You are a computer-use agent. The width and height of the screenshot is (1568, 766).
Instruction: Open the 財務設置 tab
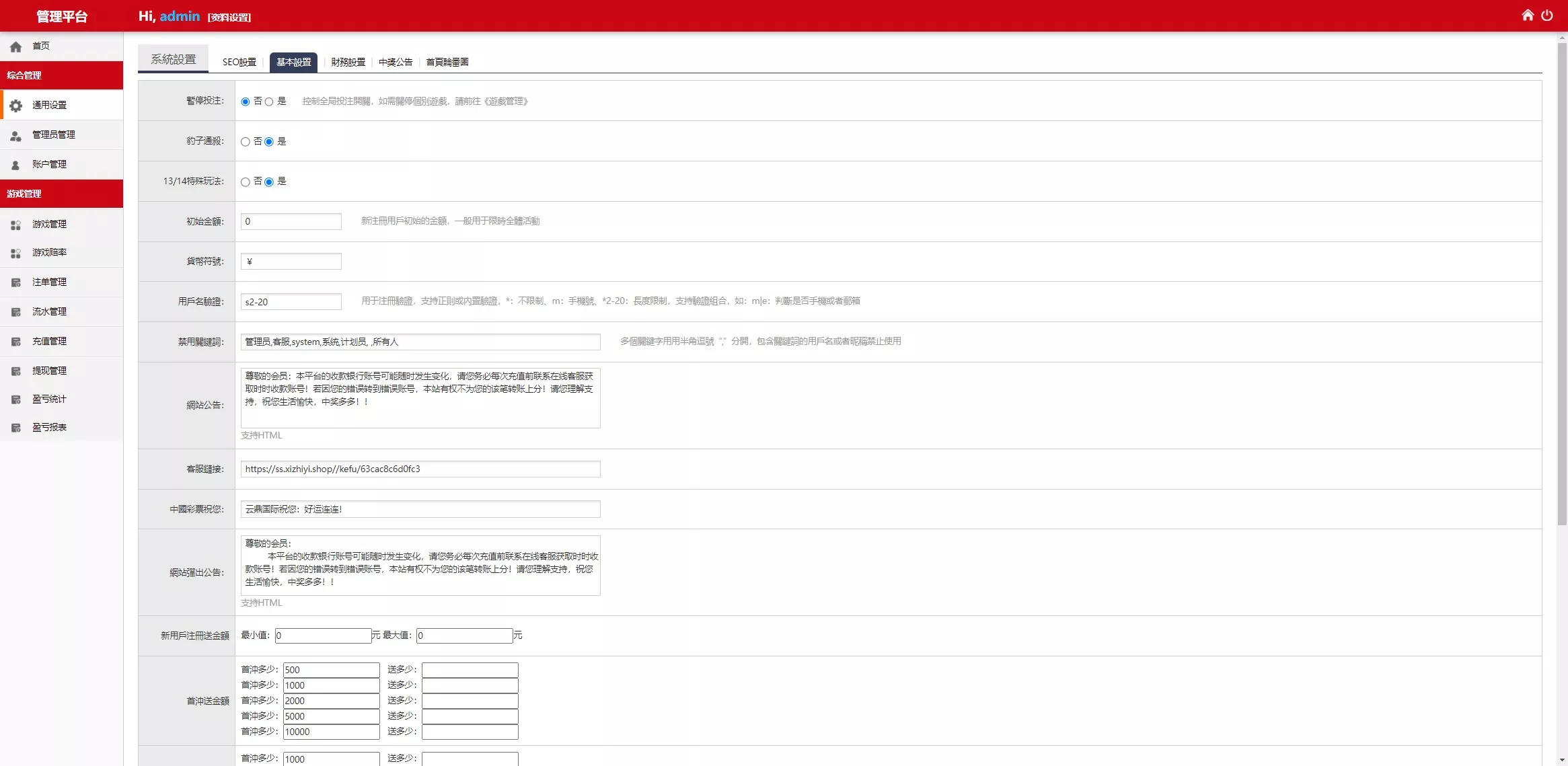click(348, 62)
